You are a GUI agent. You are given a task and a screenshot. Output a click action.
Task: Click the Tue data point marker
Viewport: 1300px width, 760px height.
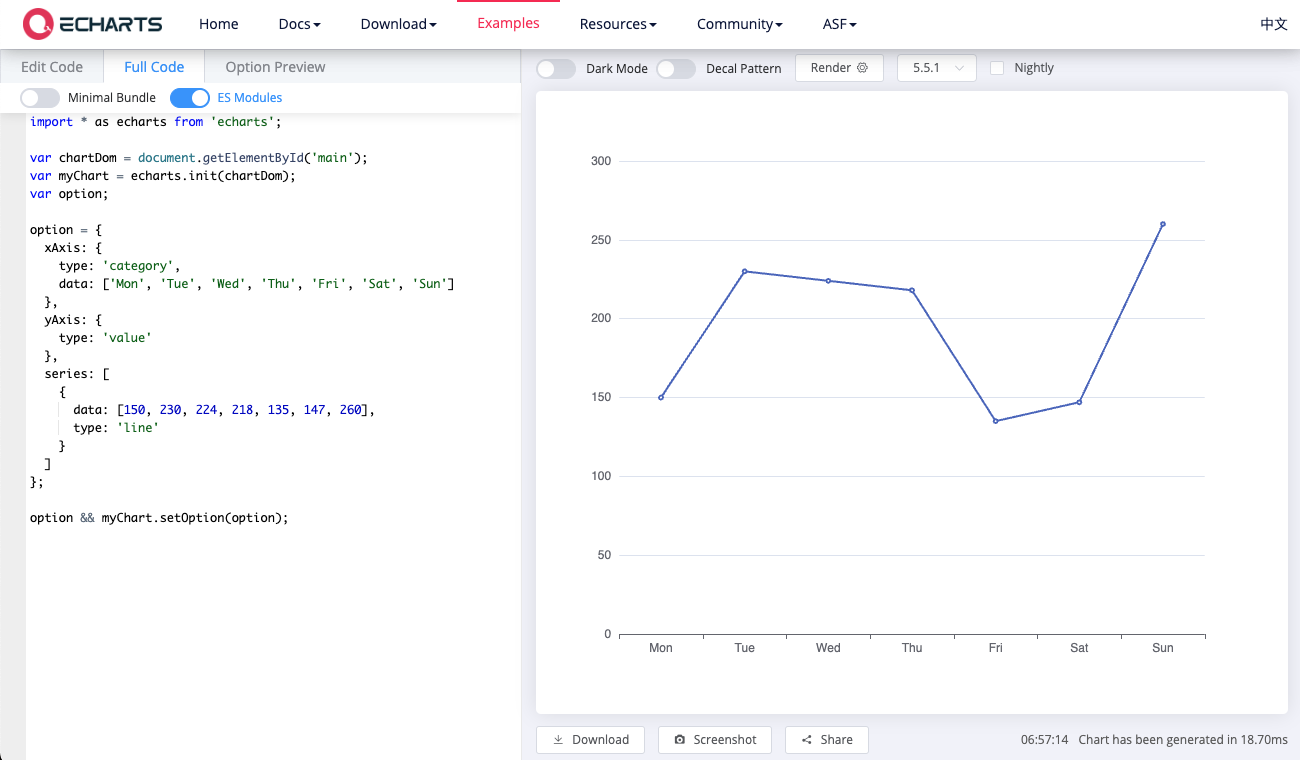(x=744, y=271)
